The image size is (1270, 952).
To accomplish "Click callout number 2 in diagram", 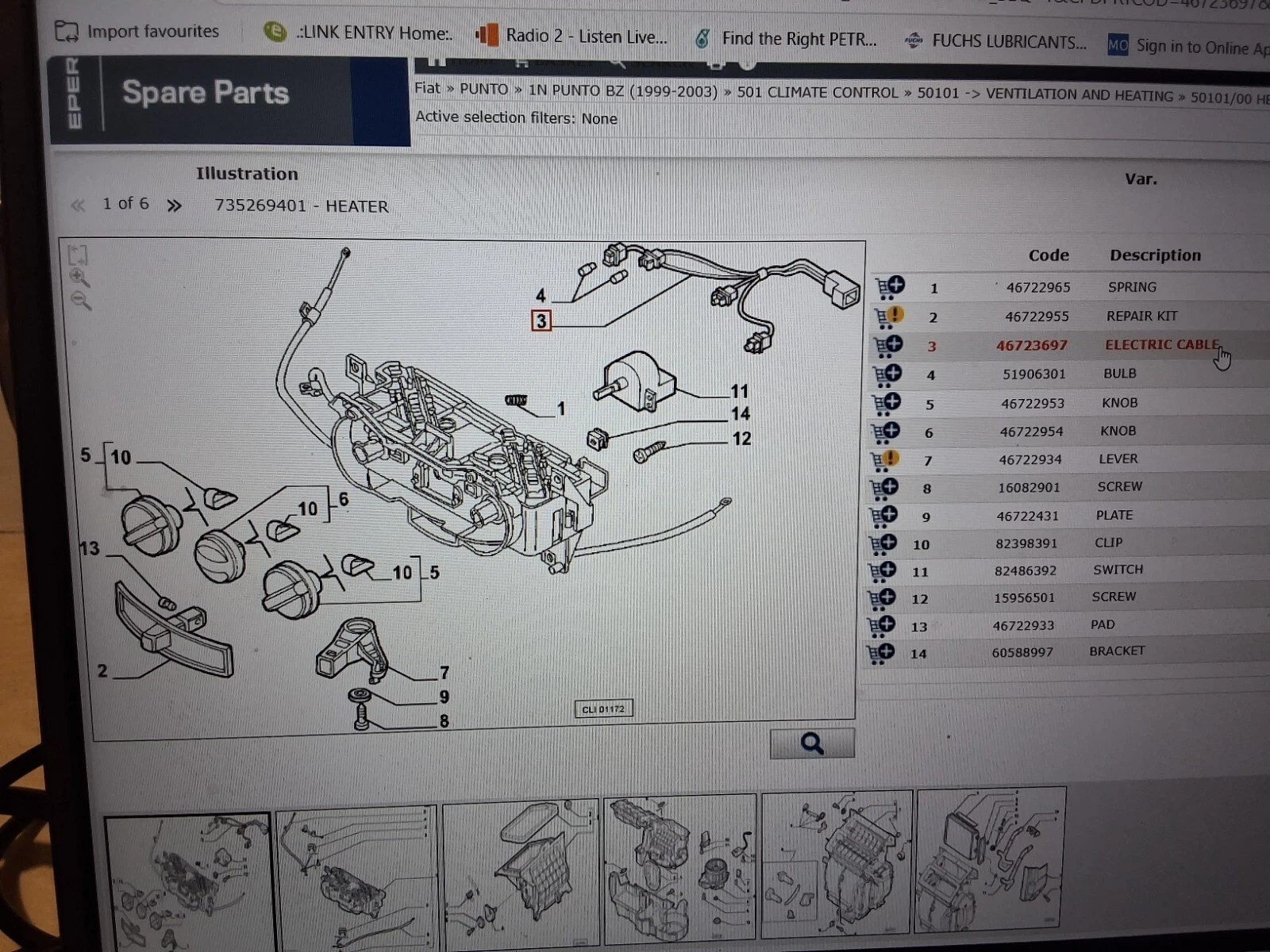I will click(x=102, y=671).
